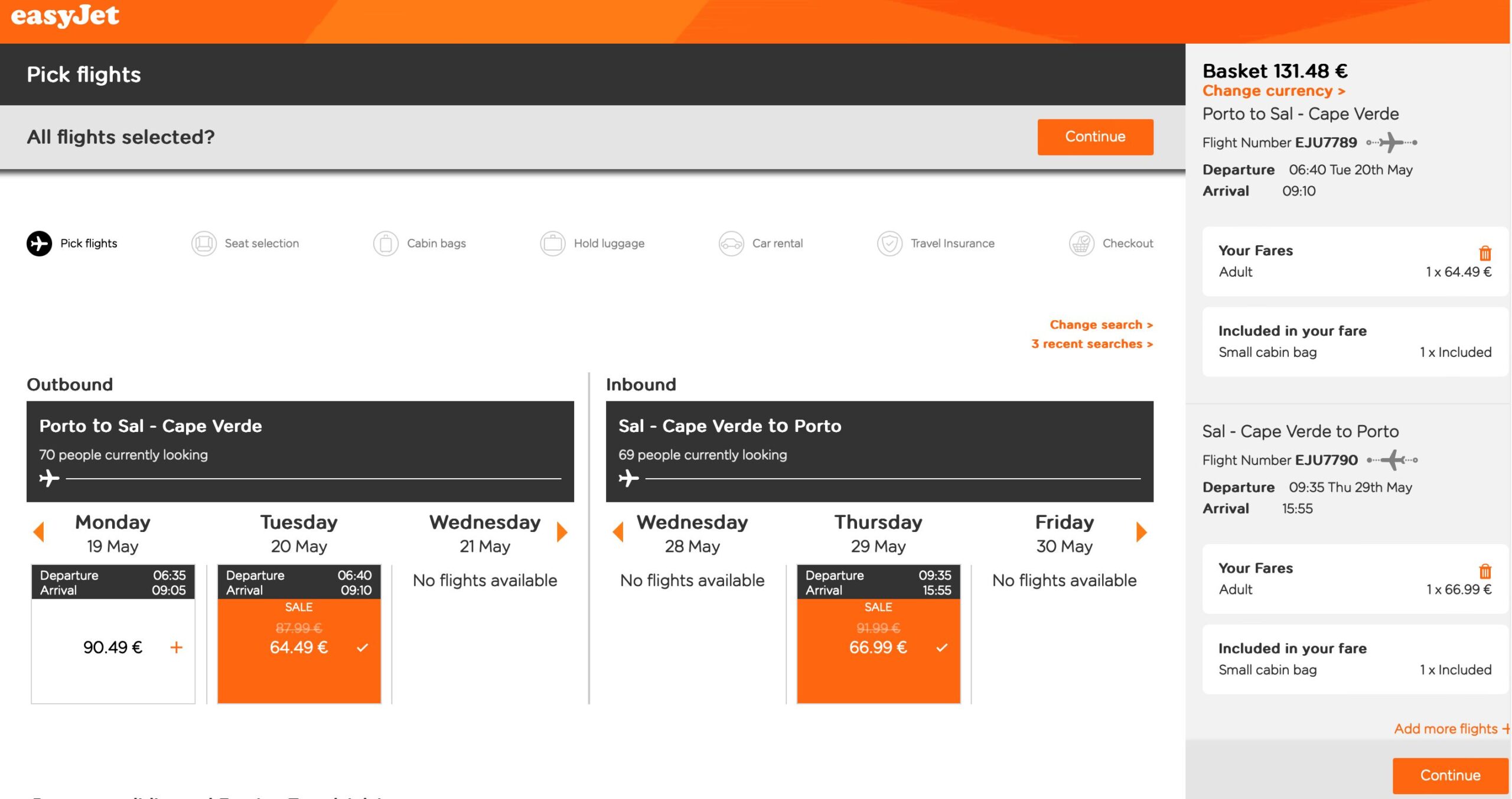This screenshot has height=799, width=1512.
Task: Click '70 people currently looking' text
Action: click(123, 455)
